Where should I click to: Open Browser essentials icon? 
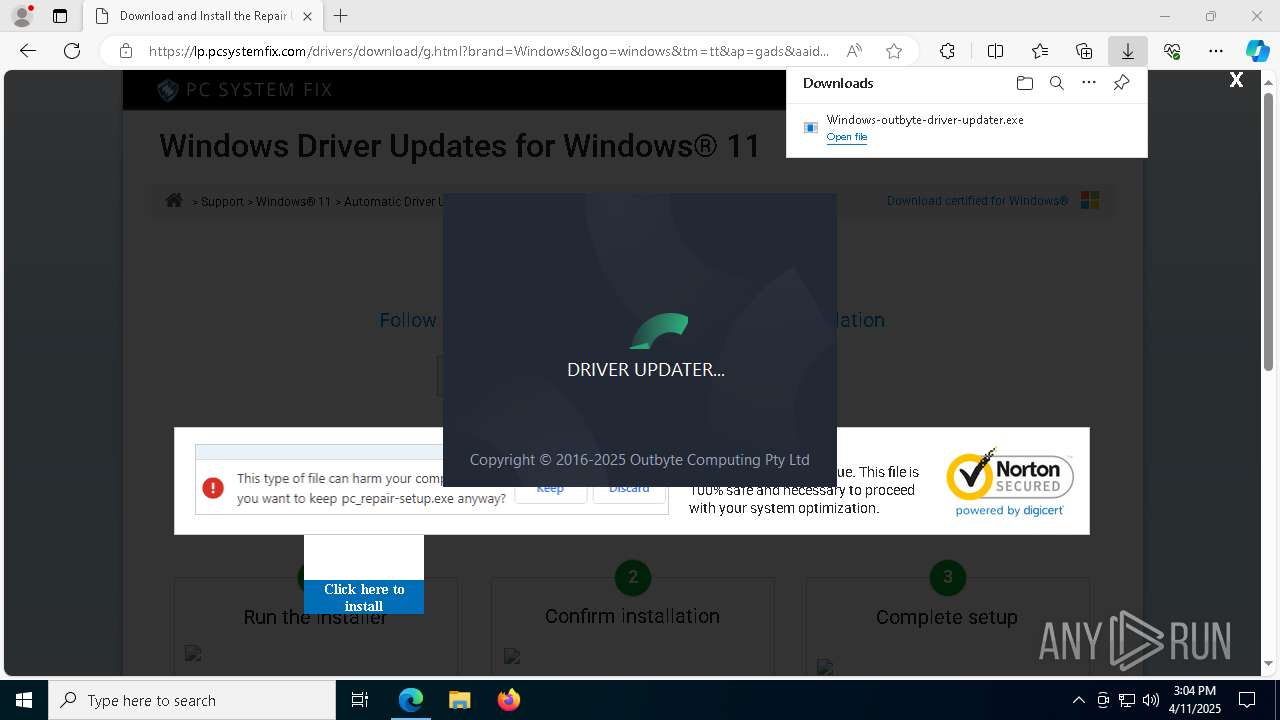pyautogui.click(x=1172, y=51)
